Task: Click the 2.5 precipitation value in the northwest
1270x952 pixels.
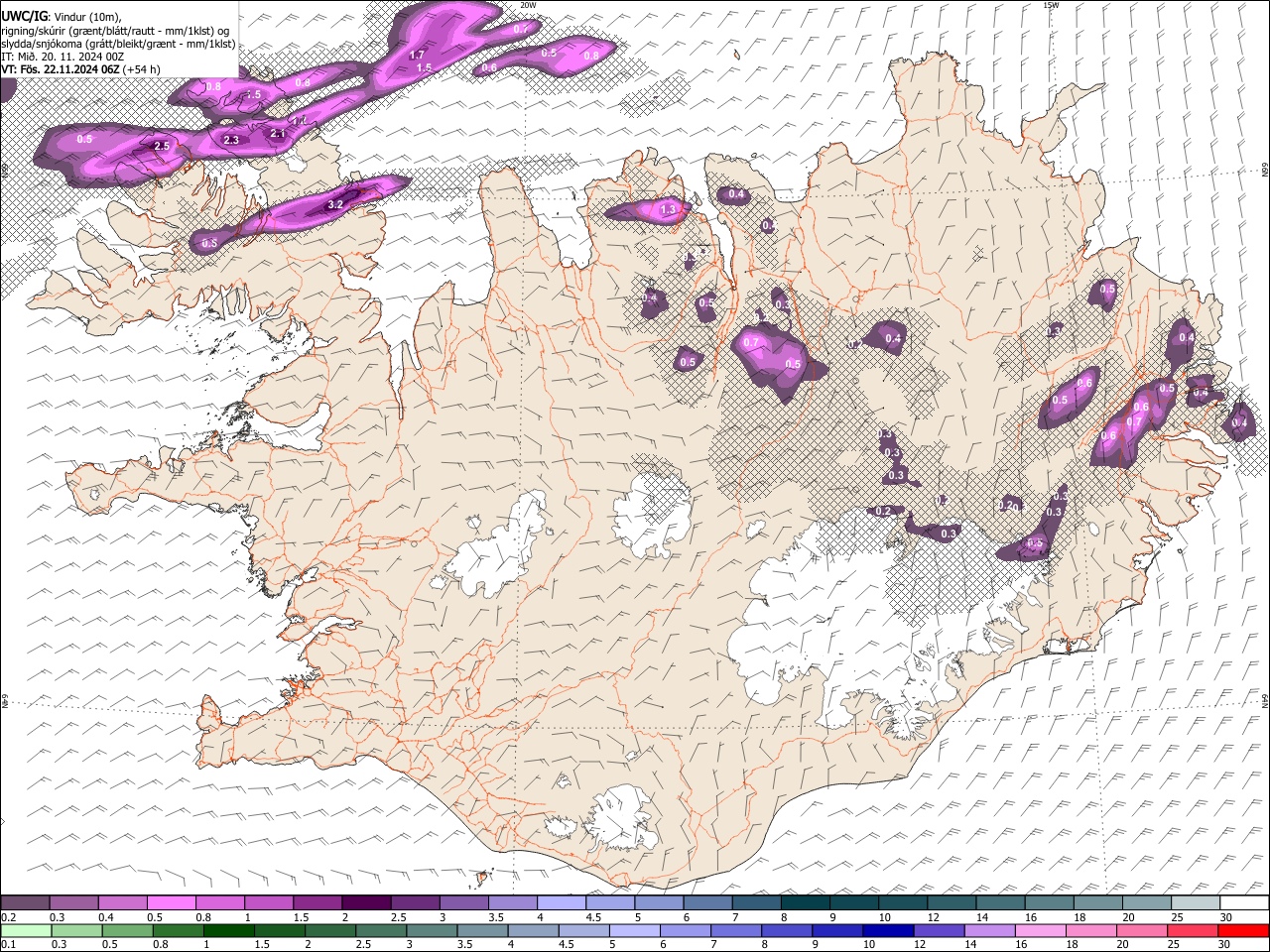Action: coord(162,146)
